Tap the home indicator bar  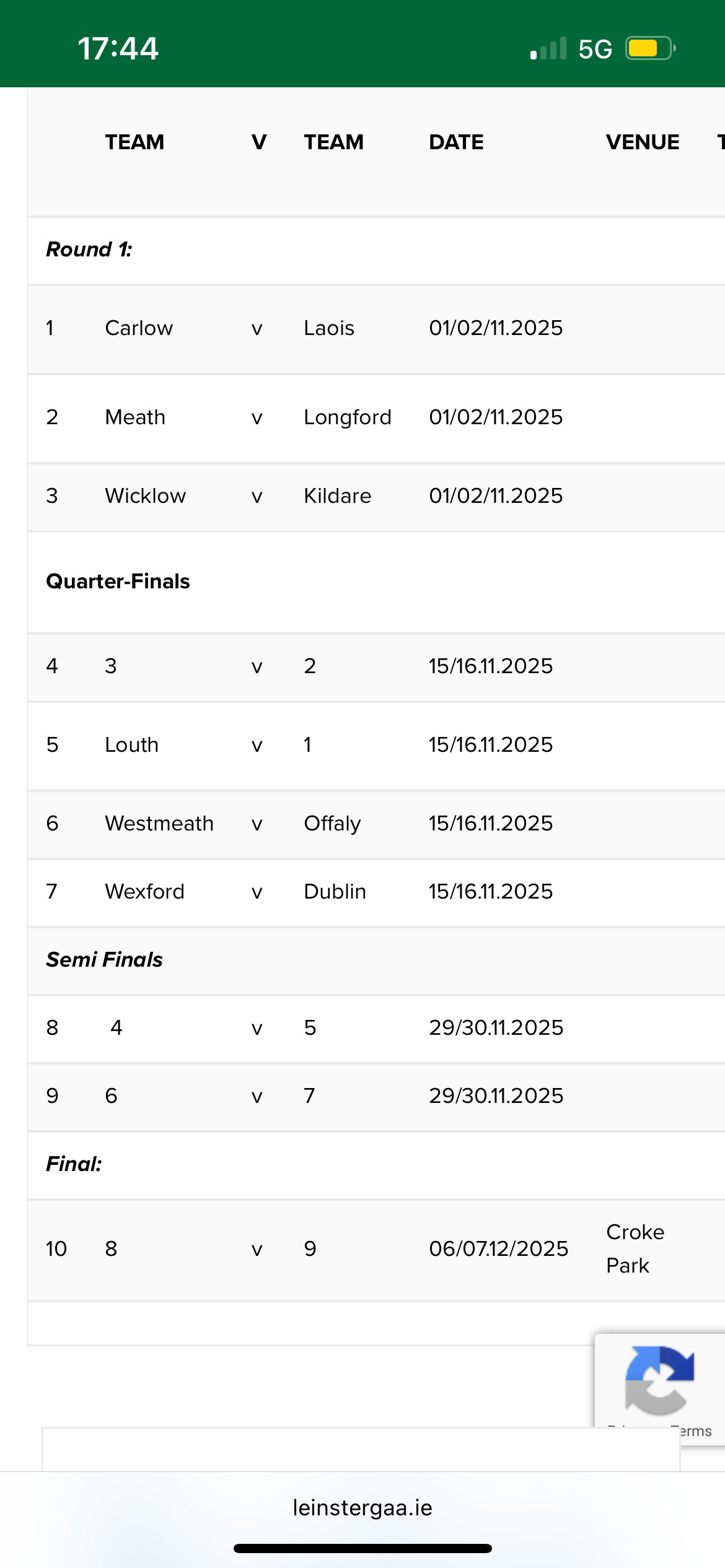click(x=362, y=1548)
